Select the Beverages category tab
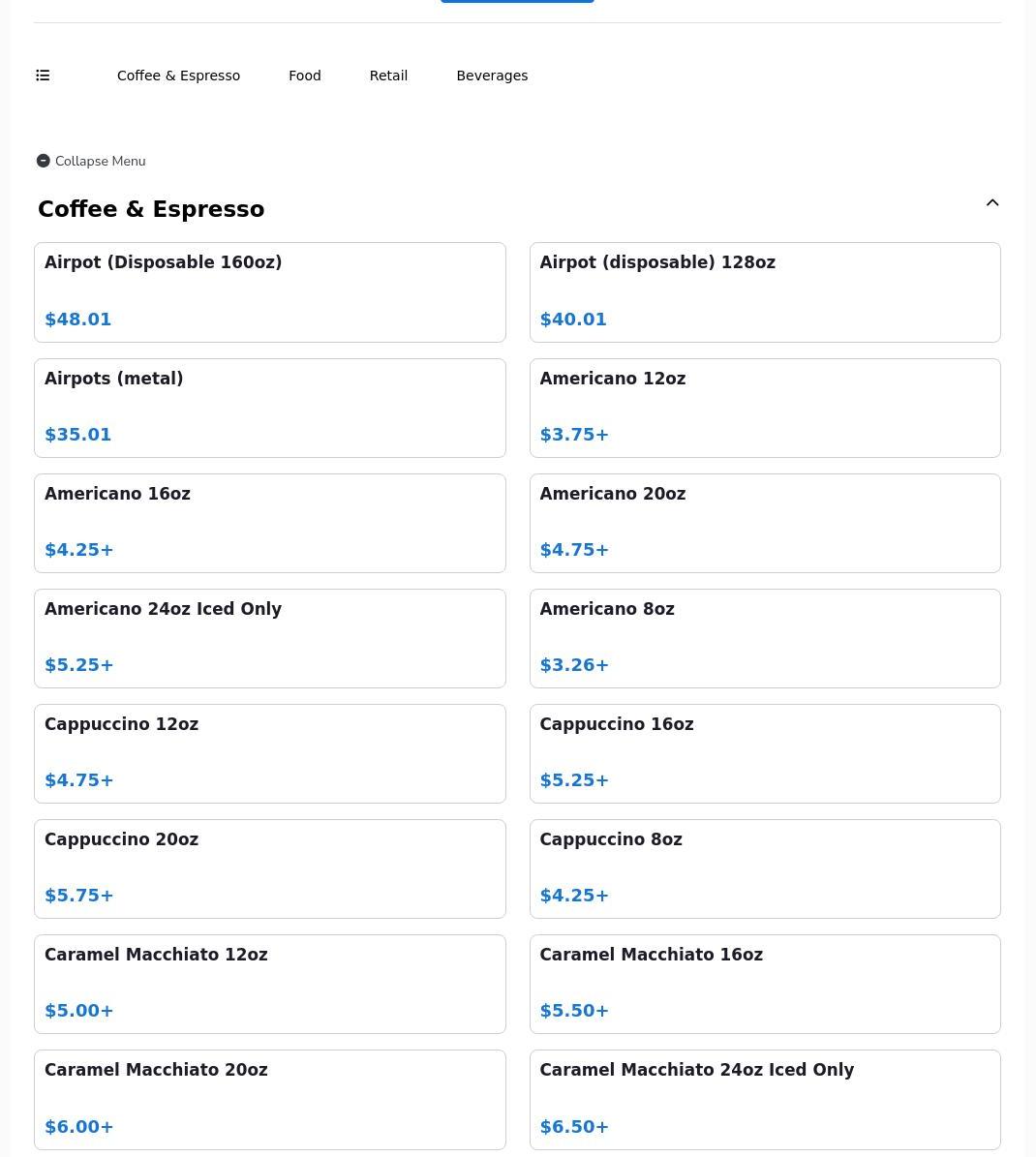The width and height of the screenshot is (1036, 1157). click(492, 76)
